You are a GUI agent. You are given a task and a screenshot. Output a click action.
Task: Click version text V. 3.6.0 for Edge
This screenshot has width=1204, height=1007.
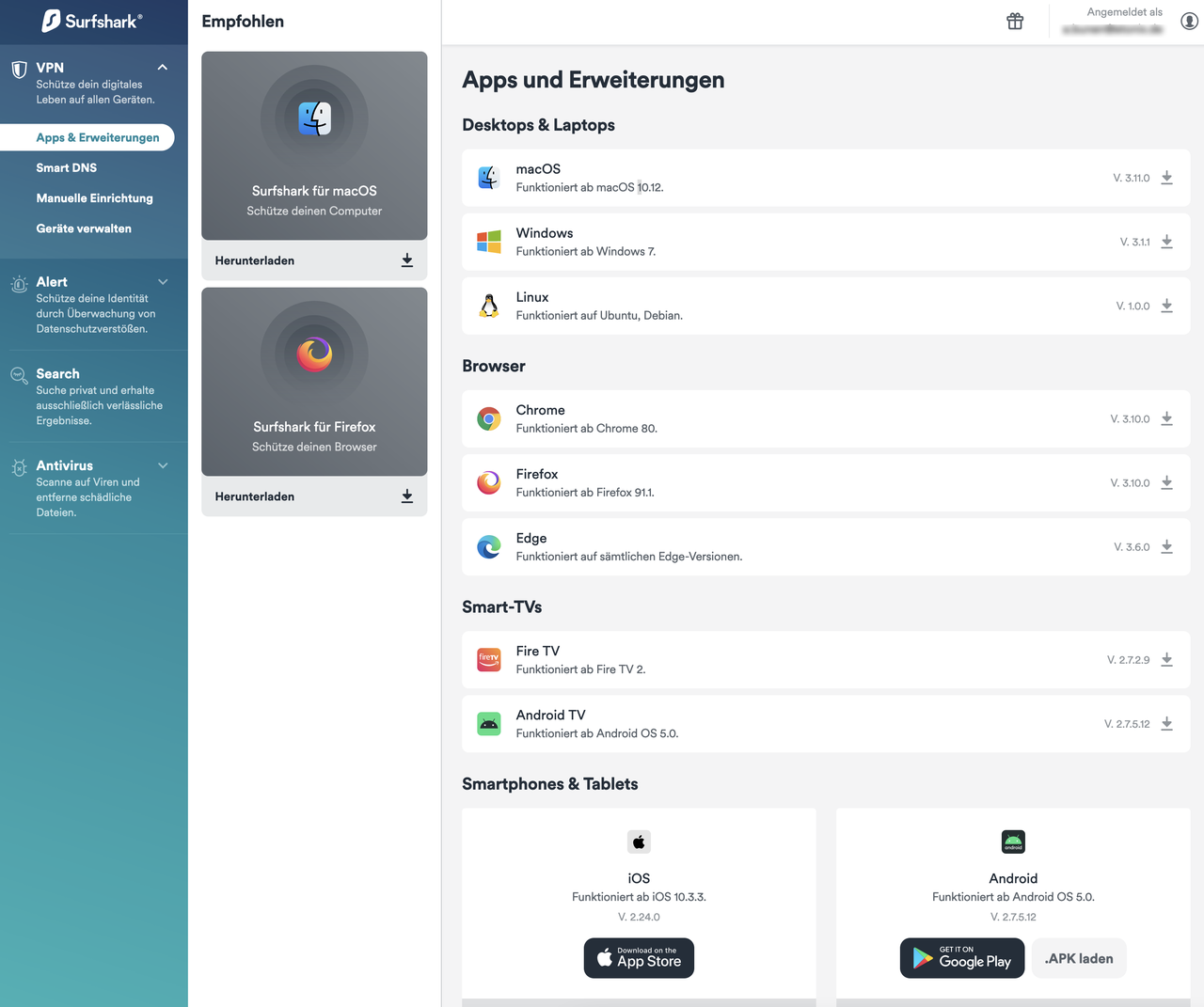click(1132, 546)
